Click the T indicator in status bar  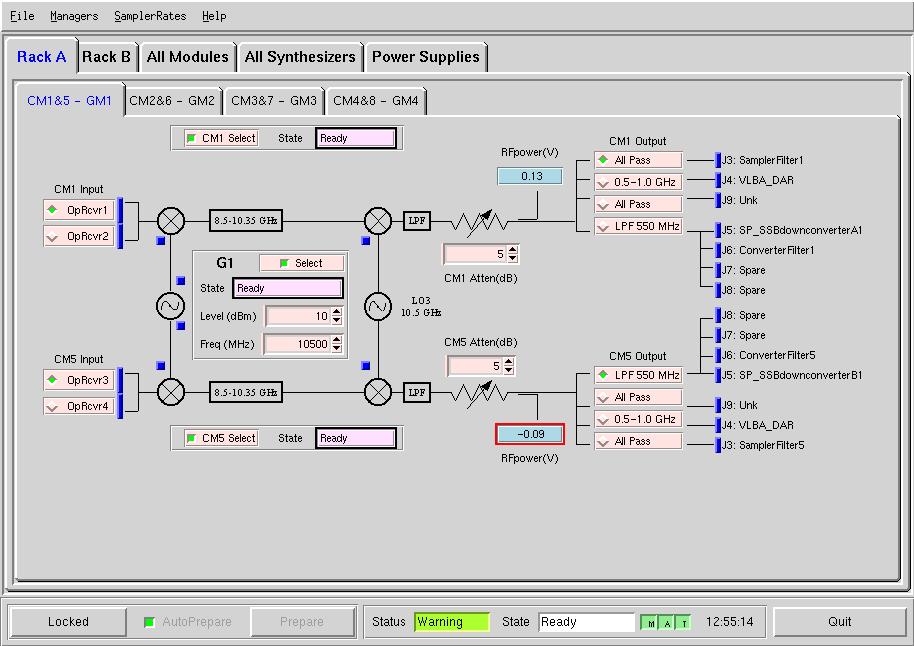click(x=684, y=623)
